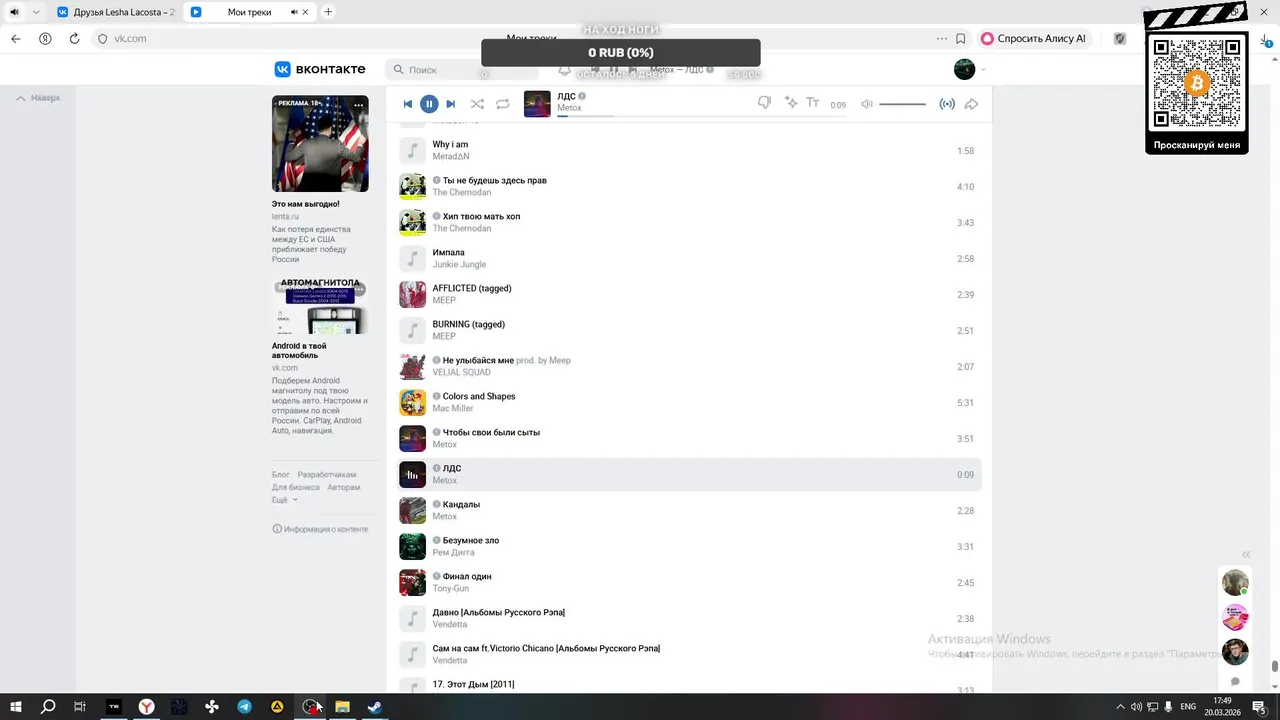Click the Авторам footer link

[344, 487]
